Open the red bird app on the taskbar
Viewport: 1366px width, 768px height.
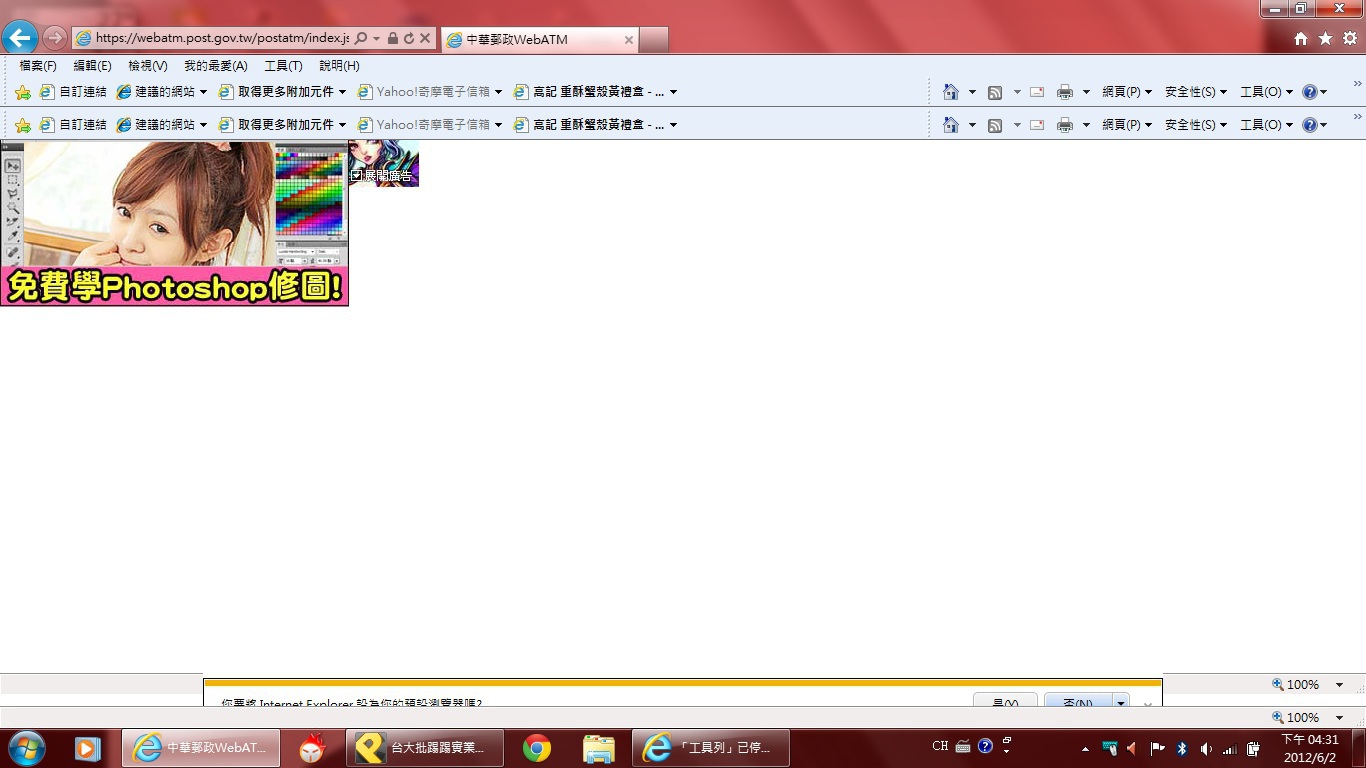pos(313,748)
